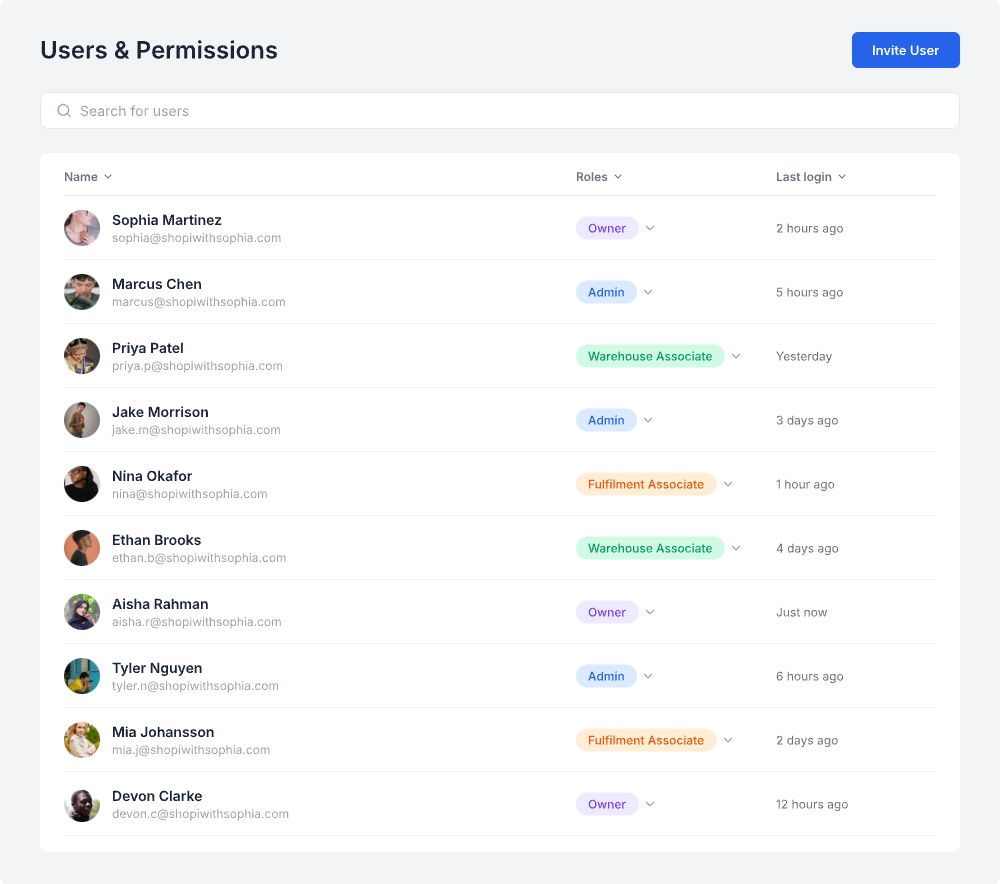1000x884 pixels.
Task: Open Marcus Chen's Admin role dropdown
Action: 648,292
